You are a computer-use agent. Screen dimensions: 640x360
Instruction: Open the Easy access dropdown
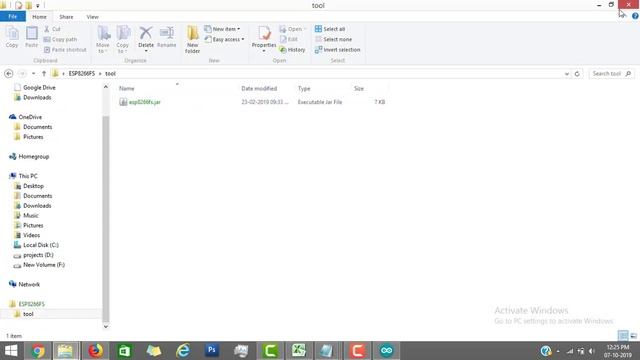pos(224,39)
